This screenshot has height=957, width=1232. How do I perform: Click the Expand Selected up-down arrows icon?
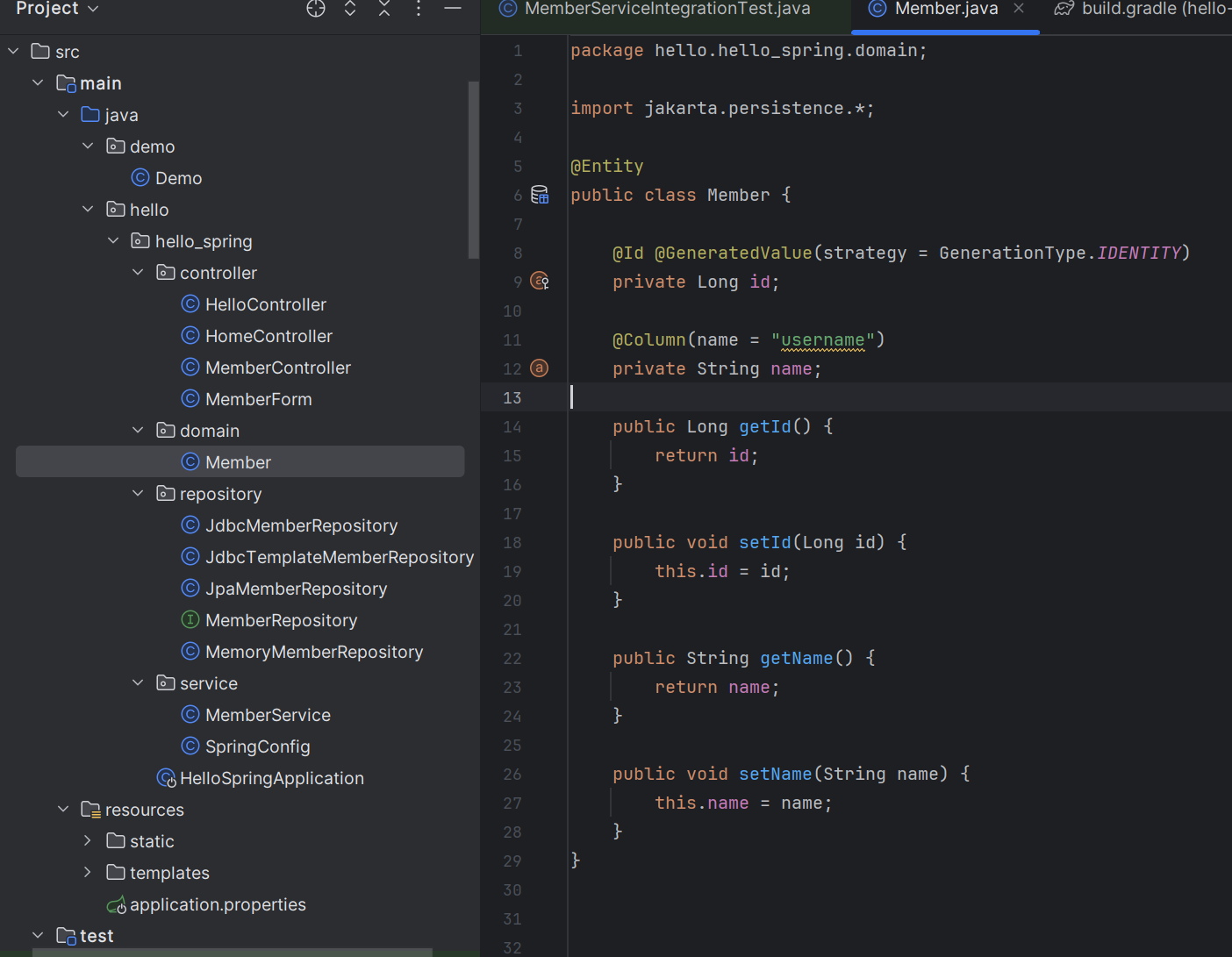[x=350, y=9]
